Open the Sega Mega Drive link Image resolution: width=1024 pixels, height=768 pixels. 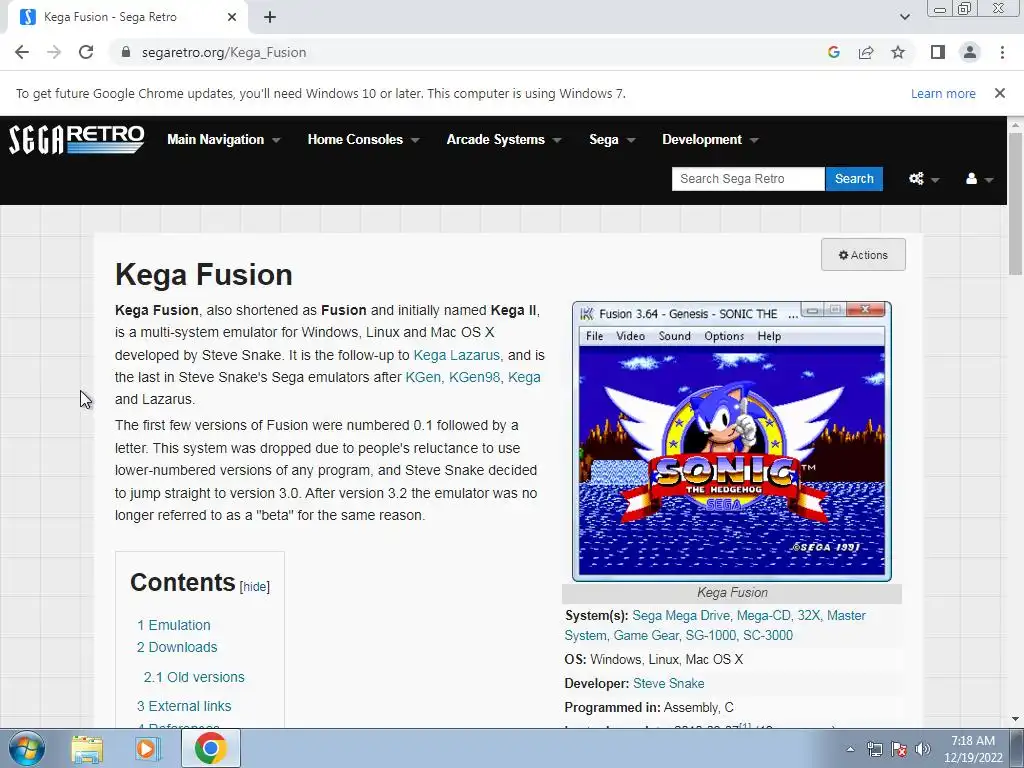point(681,616)
